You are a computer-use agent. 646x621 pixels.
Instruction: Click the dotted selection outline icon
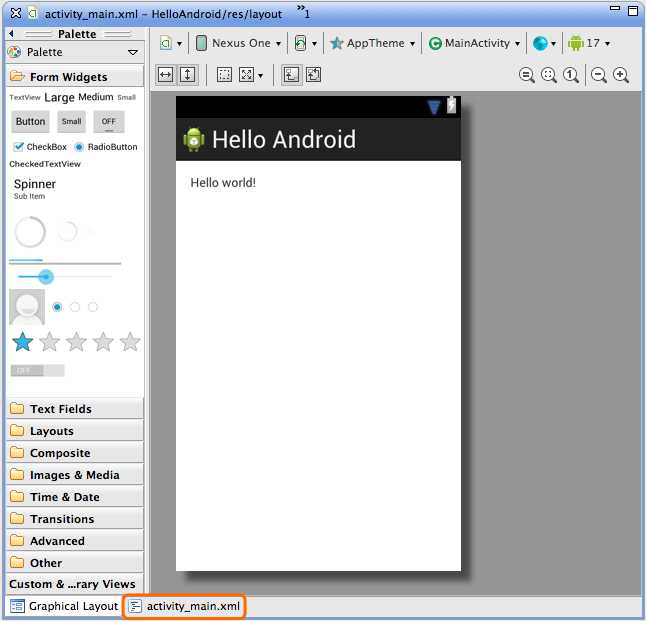point(225,75)
